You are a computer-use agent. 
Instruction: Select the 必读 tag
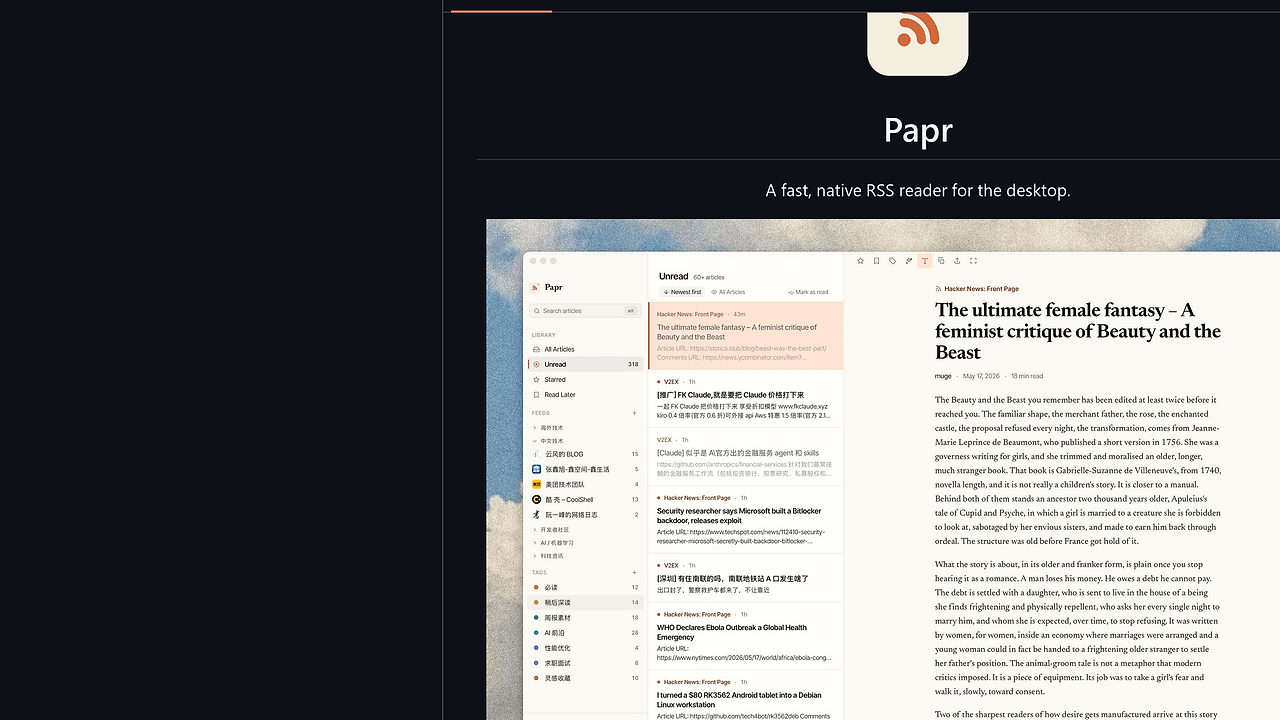pyautogui.click(x=585, y=587)
